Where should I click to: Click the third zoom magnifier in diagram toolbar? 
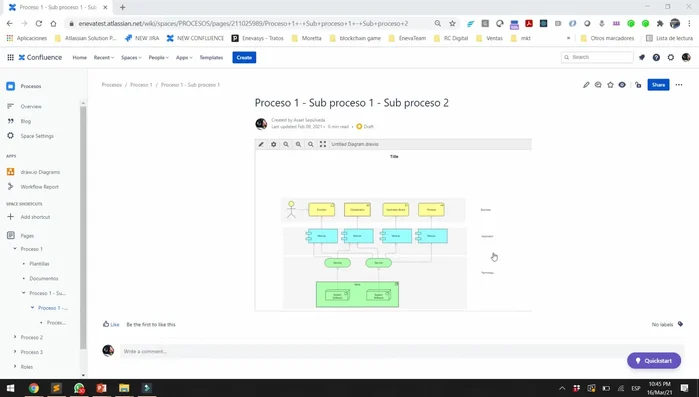coord(311,144)
